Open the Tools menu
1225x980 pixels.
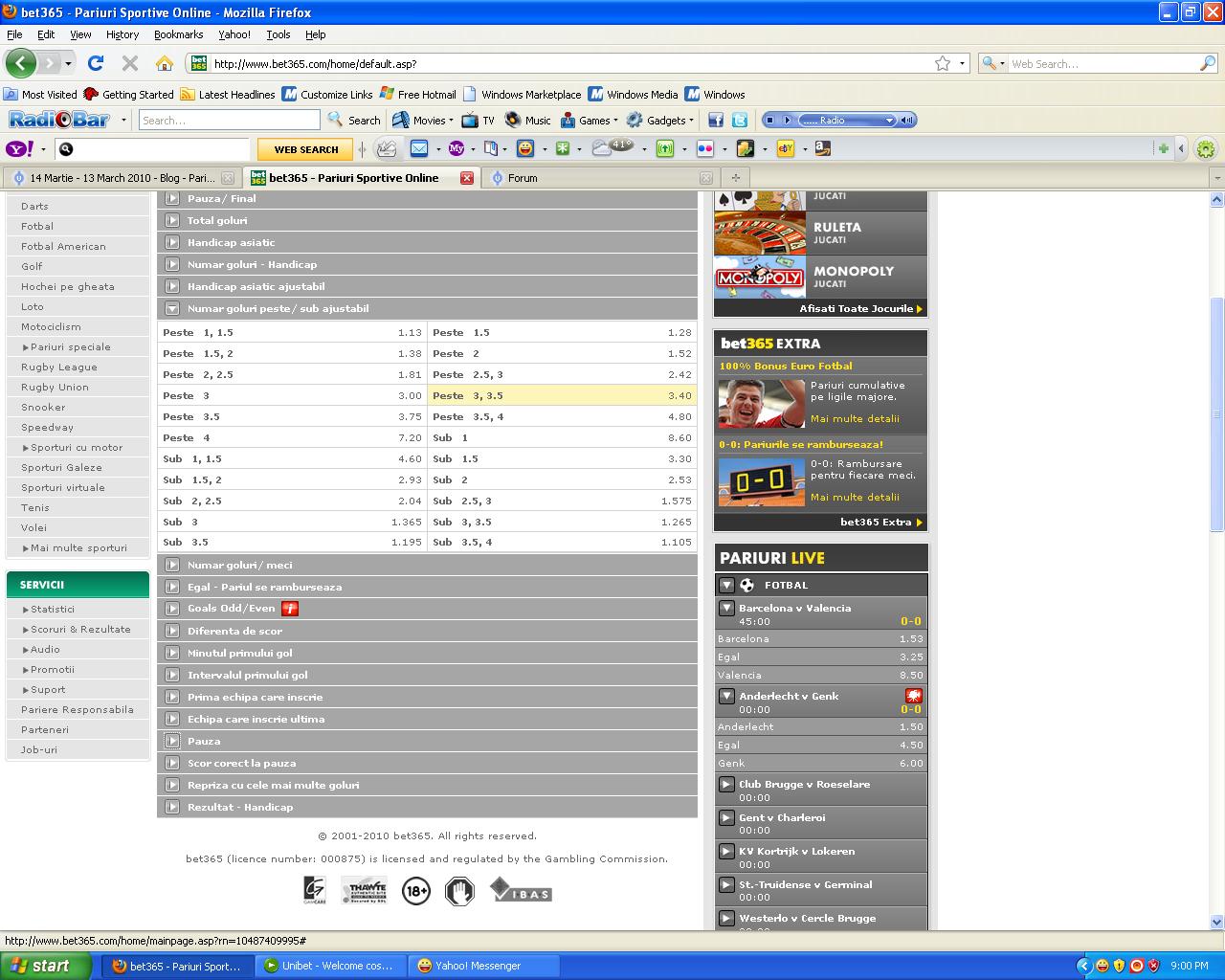(278, 34)
